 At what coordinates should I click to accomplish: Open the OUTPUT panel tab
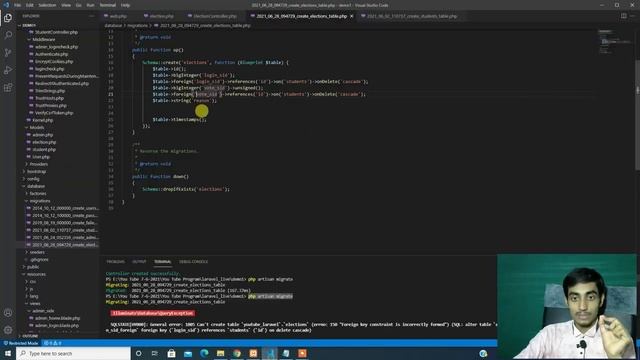[139, 262]
